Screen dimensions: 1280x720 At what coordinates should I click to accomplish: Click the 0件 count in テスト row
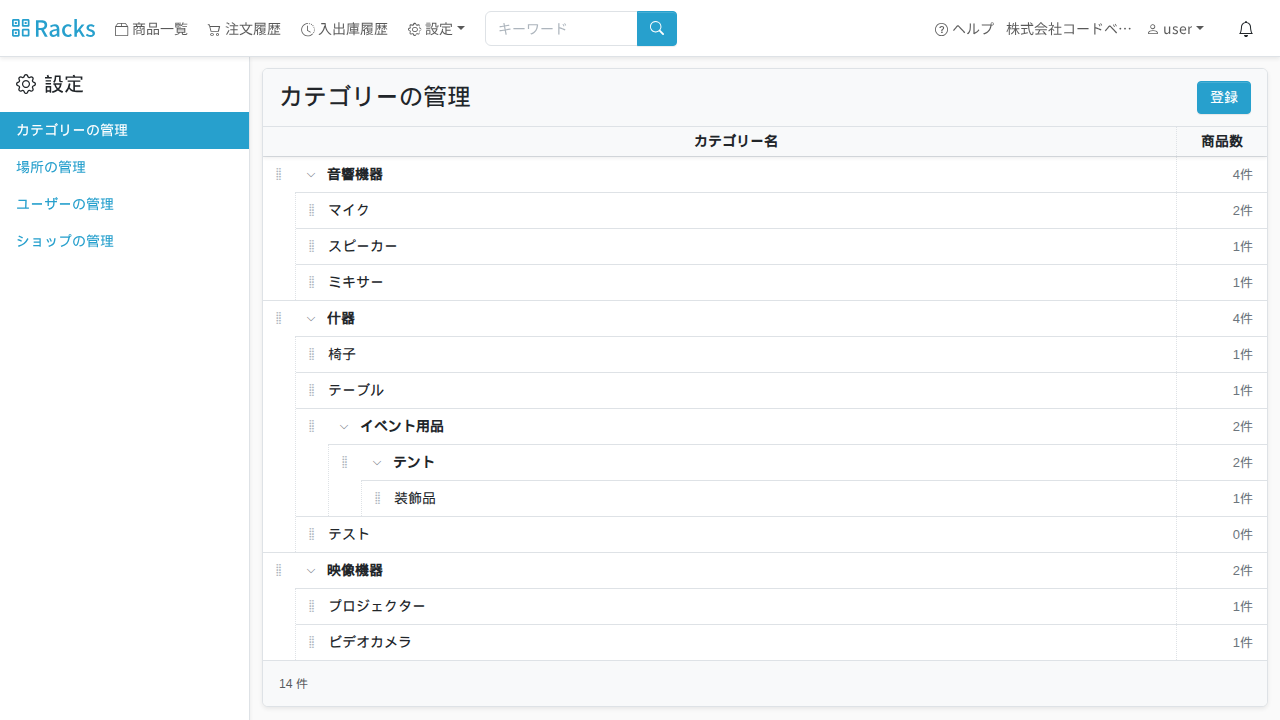click(1242, 534)
